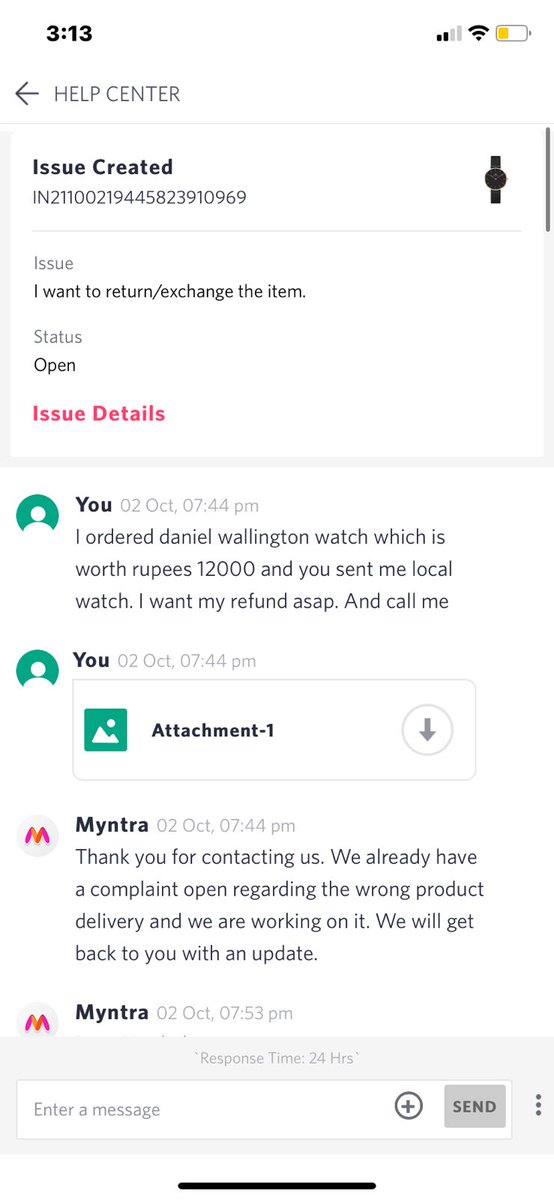The image size is (554, 1200).
Task: Open the Attachment-1 card
Action: (x=274, y=730)
